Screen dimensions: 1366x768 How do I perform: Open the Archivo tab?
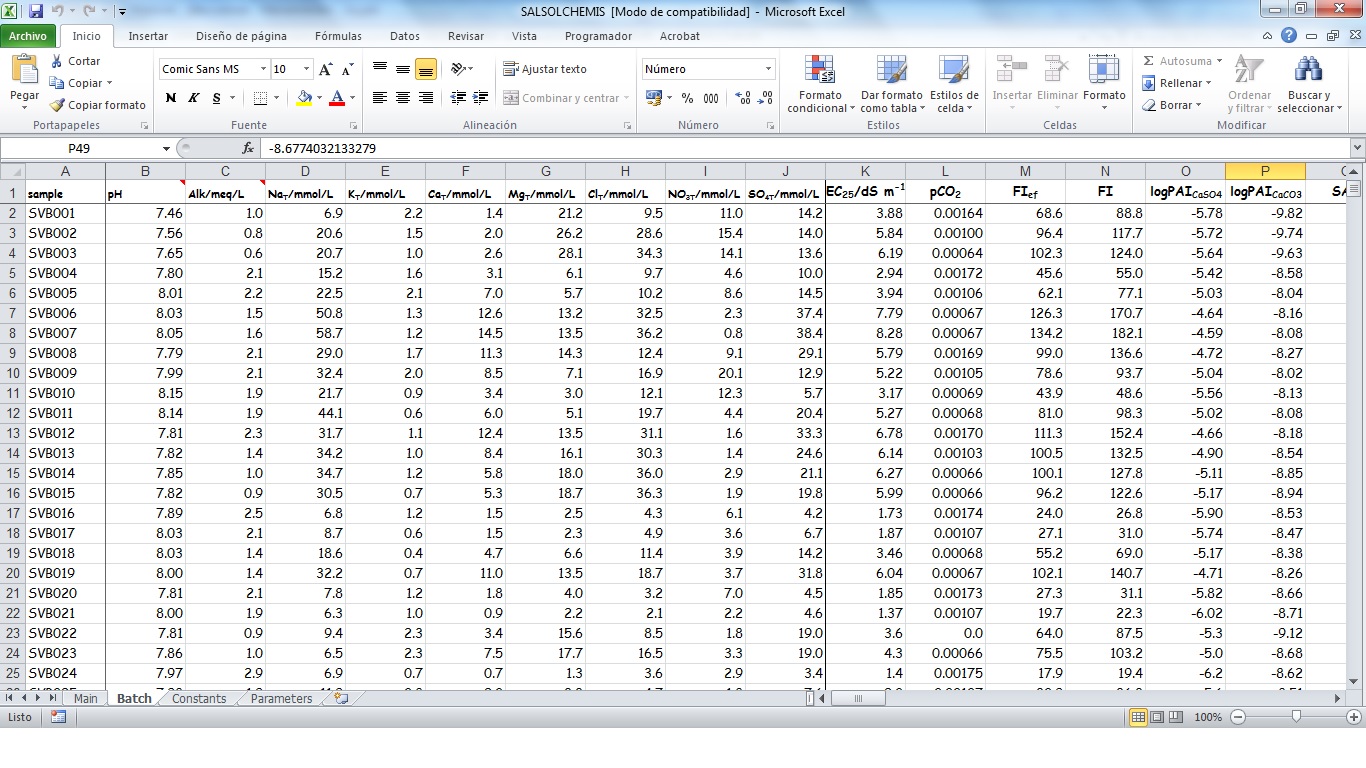(x=28, y=36)
